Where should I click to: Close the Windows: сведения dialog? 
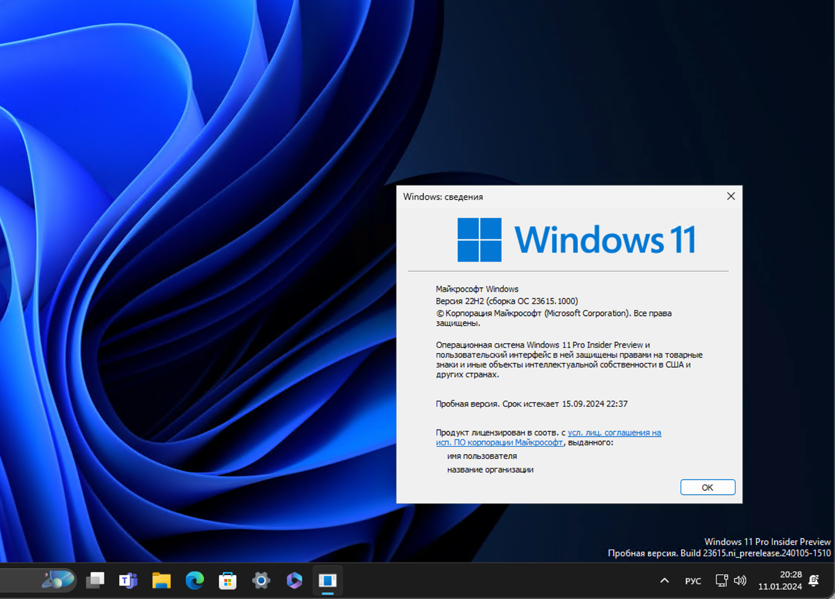(x=729, y=197)
